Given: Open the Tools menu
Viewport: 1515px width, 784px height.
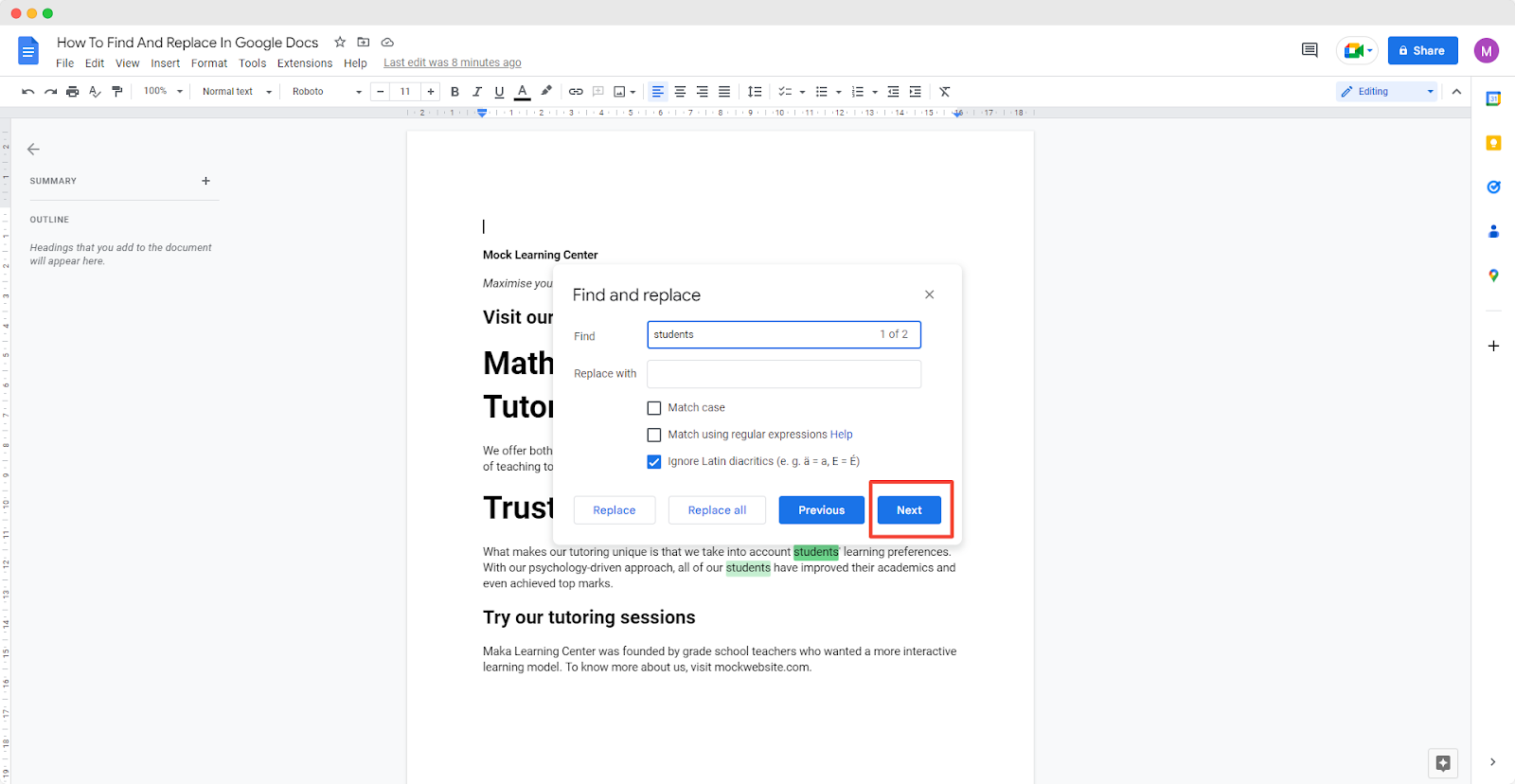Looking at the screenshot, I should point(253,63).
